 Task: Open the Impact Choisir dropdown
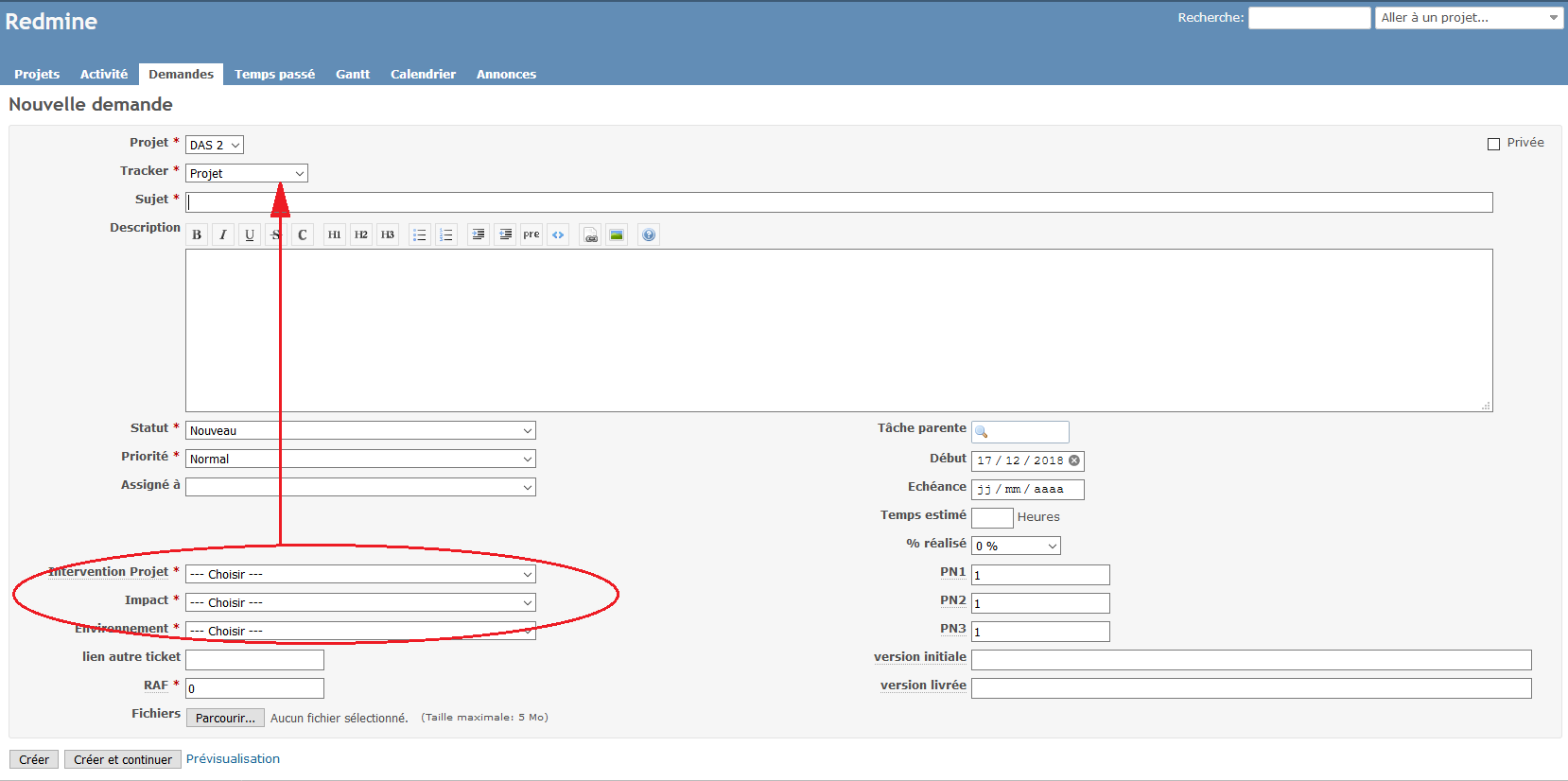(x=360, y=602)
